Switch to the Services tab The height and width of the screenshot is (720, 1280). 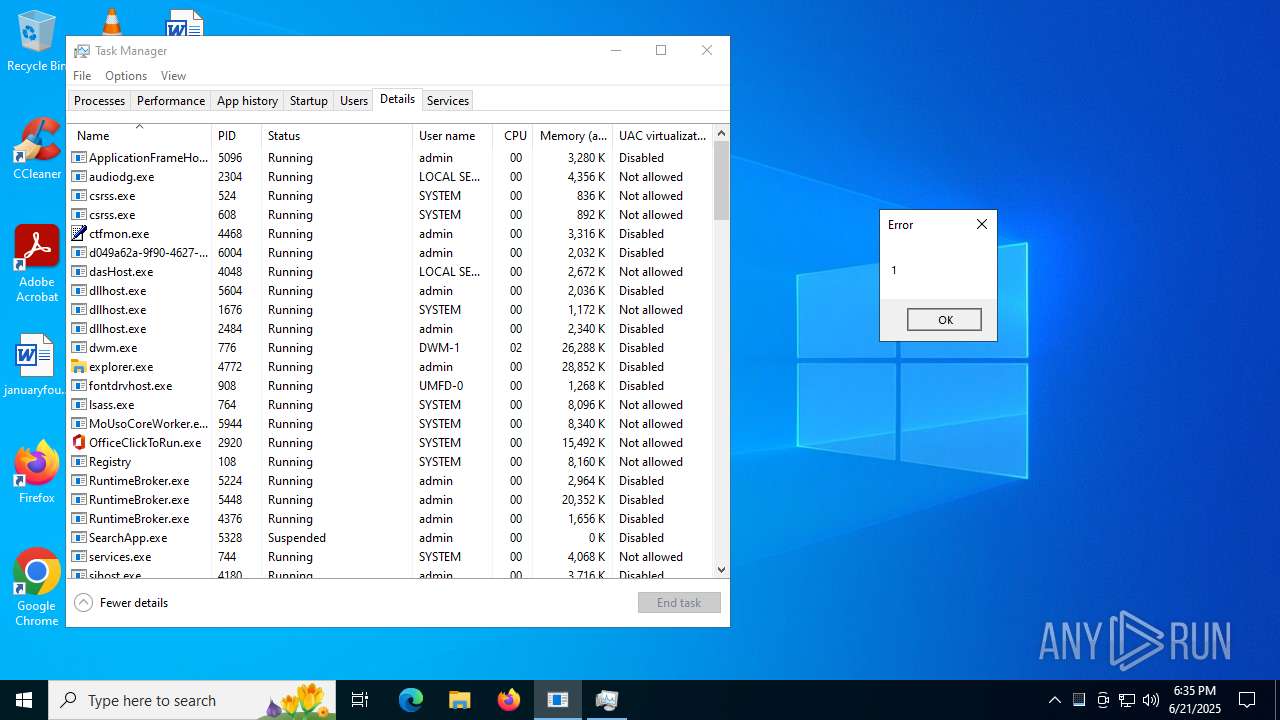[x=447, y=101]
